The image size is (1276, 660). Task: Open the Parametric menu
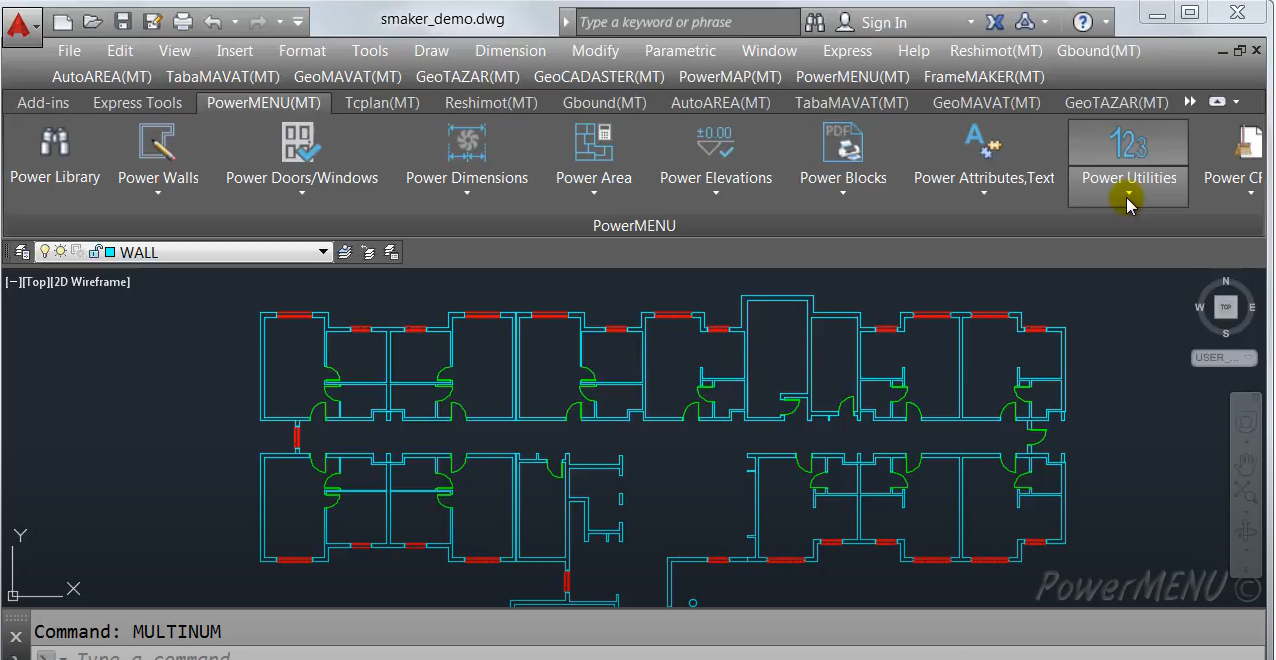pyautogui.click(x=680, y=51)
